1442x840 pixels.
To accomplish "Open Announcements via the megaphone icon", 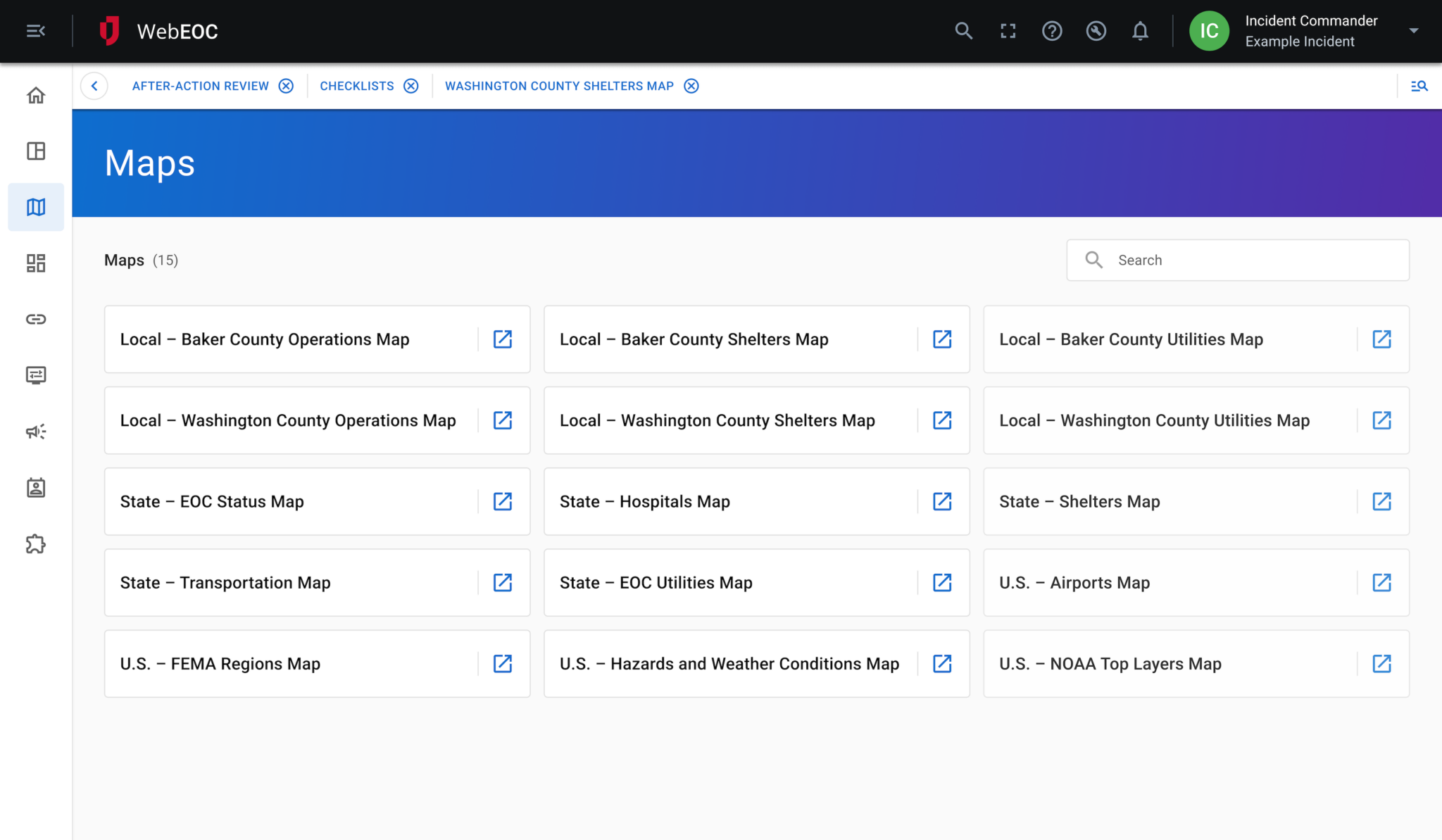I will tap(35, 432).
